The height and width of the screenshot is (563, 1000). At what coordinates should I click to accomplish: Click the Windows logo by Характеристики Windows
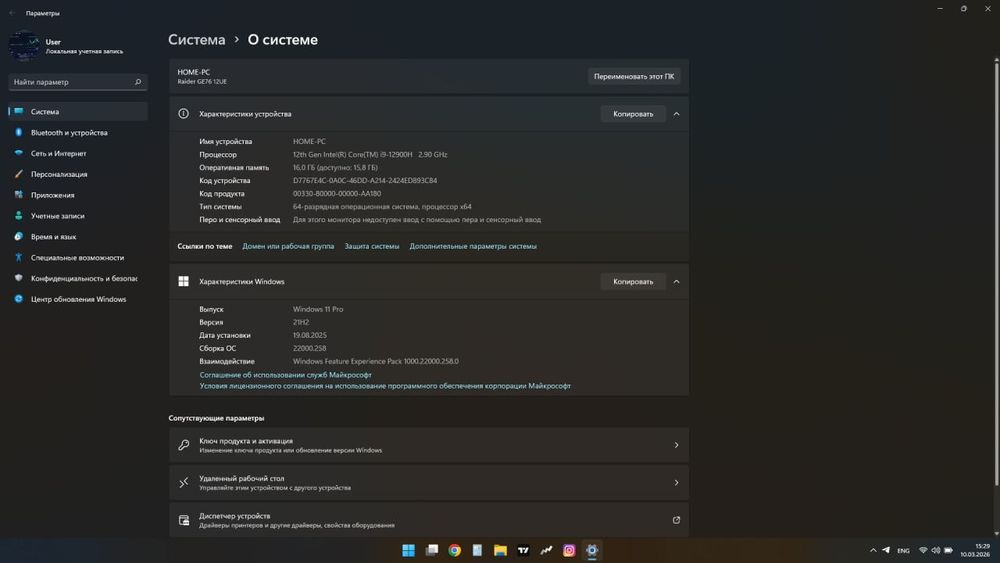click(184, 282)
